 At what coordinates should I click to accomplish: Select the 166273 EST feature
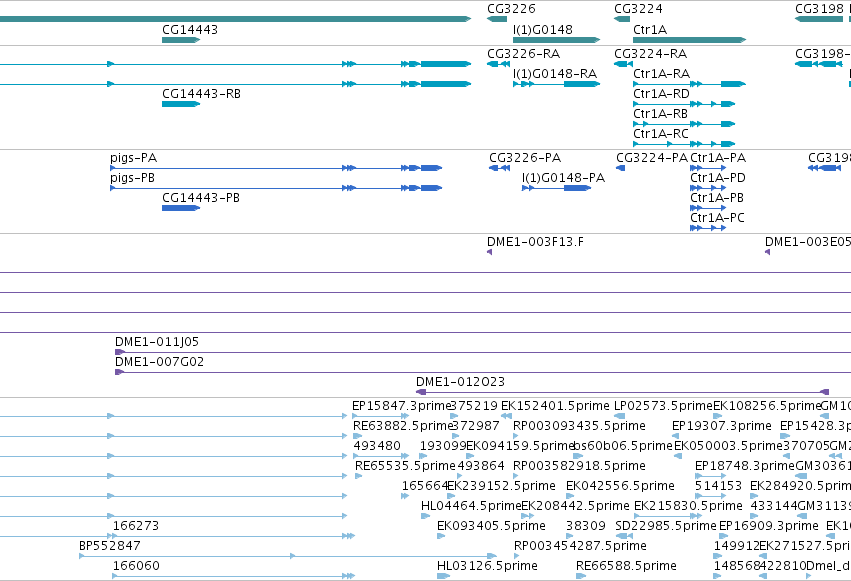click(x=233, y=536)
